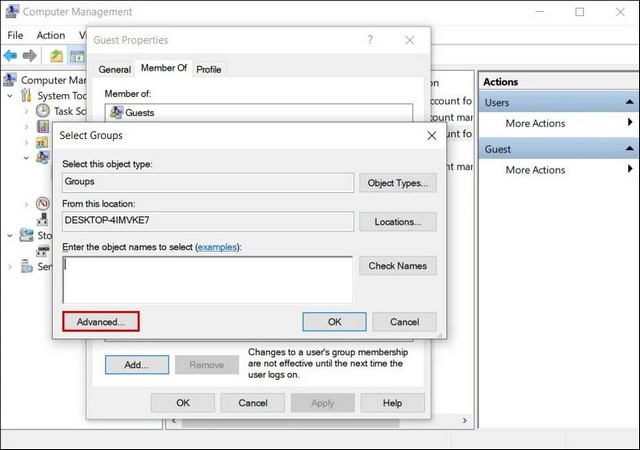This screenshot has width=640, height=450.
Task: Open the examples hyperlink
Action: pos(218,247)
